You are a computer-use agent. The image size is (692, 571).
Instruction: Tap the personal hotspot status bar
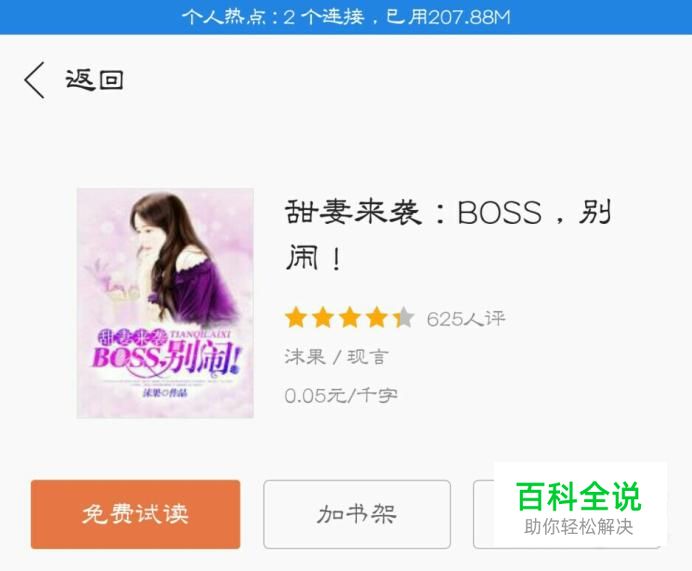click(346, 17)
